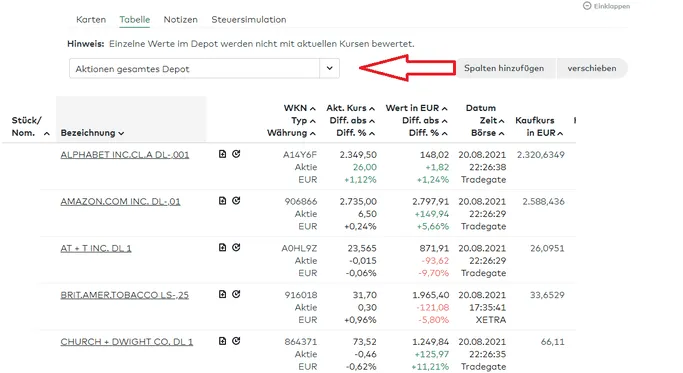Screen dimensions: 683x373
Task: Click time value 17:35:41
Action: (487, 307)
